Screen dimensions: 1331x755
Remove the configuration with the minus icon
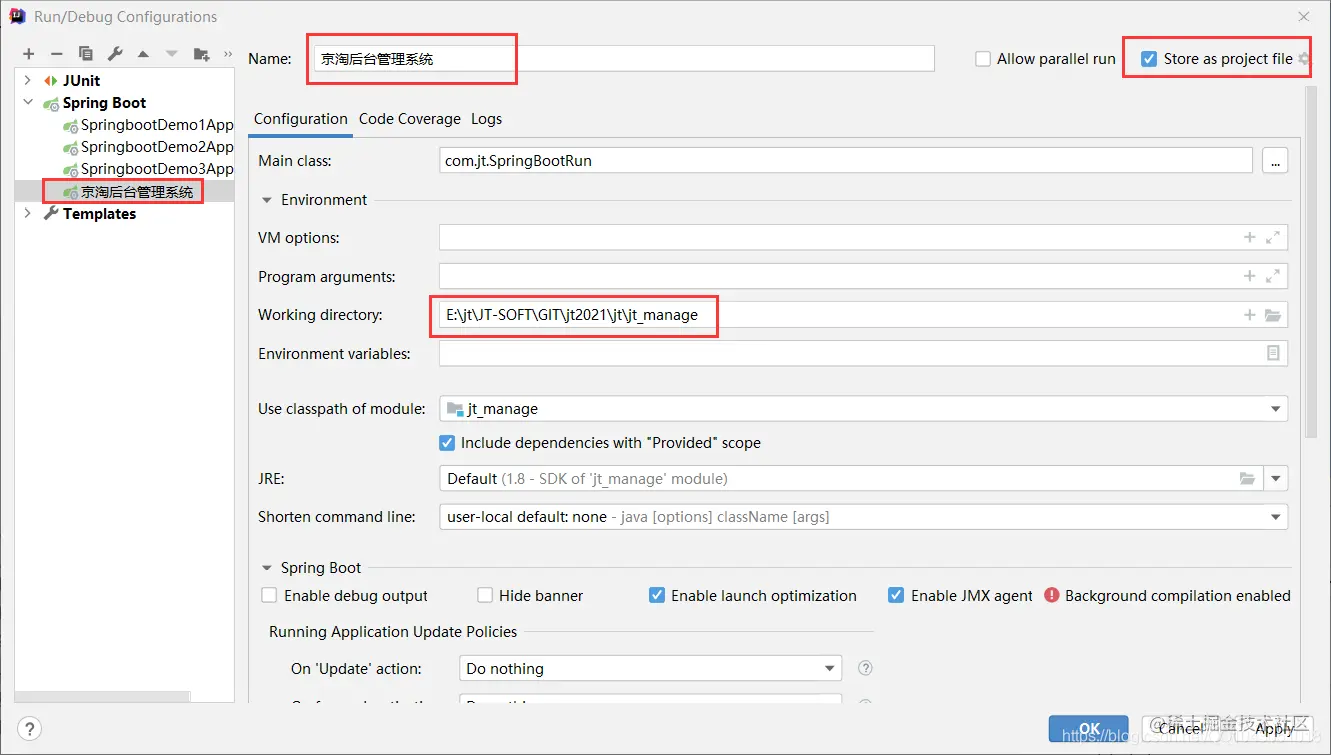pos(57,54)
